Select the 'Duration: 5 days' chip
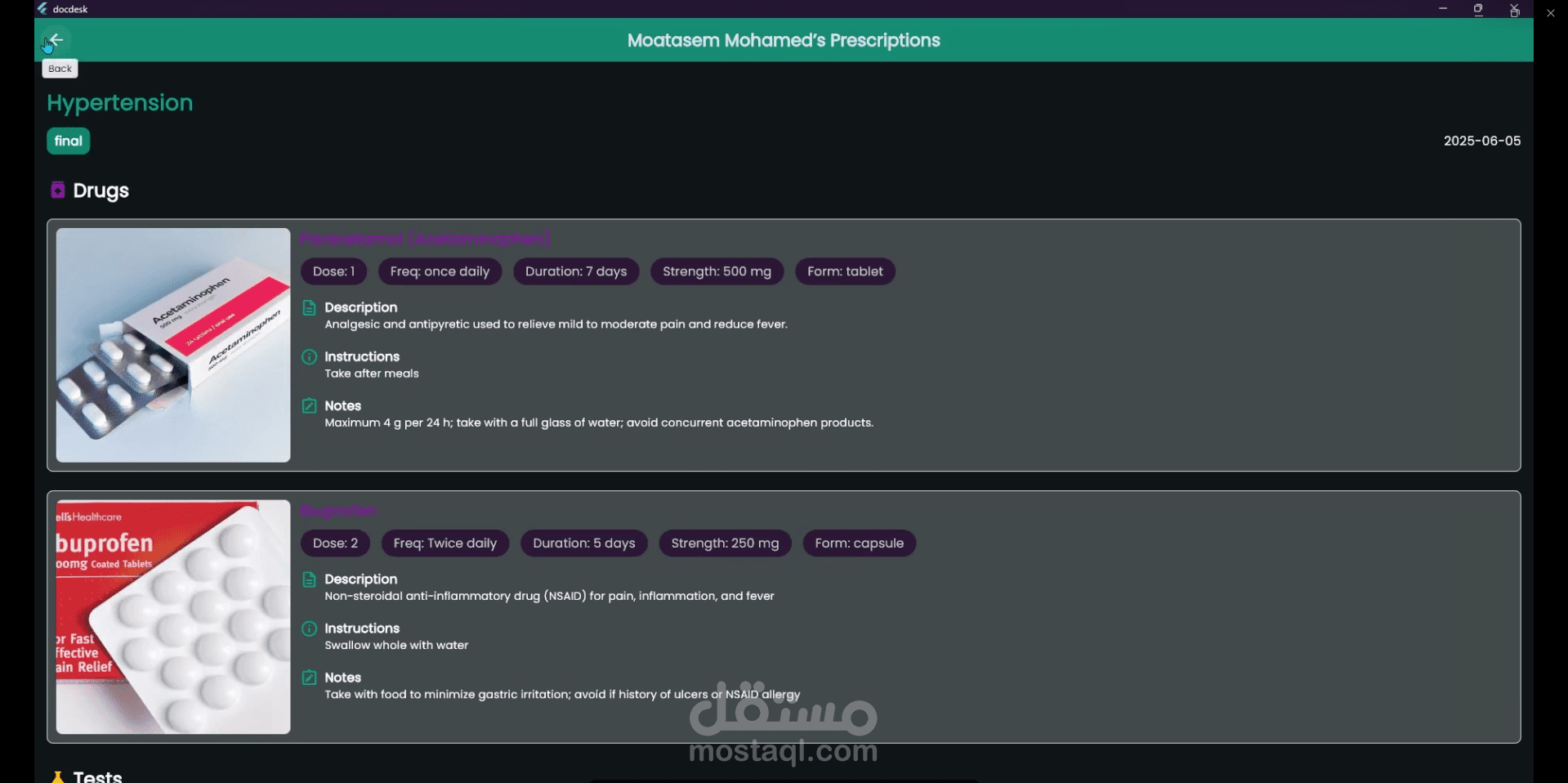1568x783 pixels. (584, 544)
